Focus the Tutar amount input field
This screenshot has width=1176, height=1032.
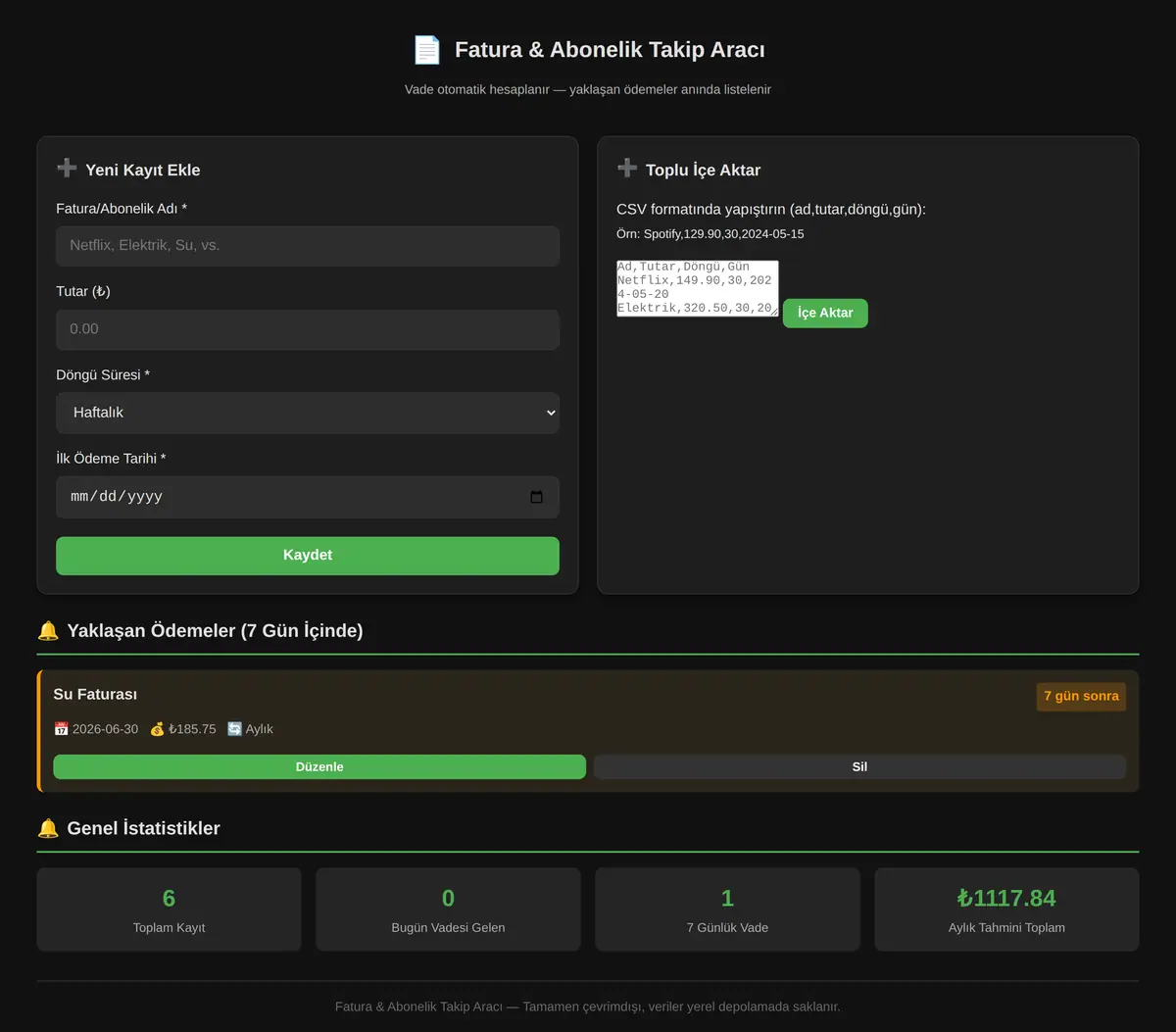coord(308,329)
